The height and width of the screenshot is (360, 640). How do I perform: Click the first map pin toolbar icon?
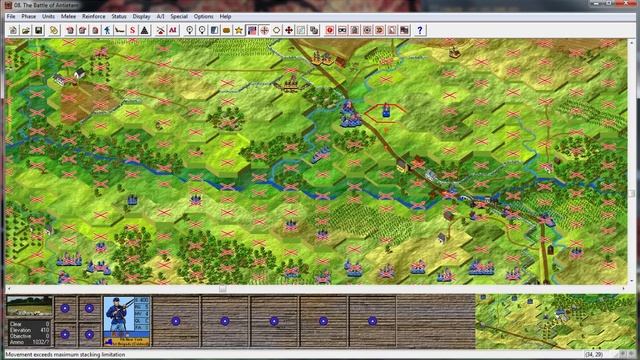click(189, 30)
